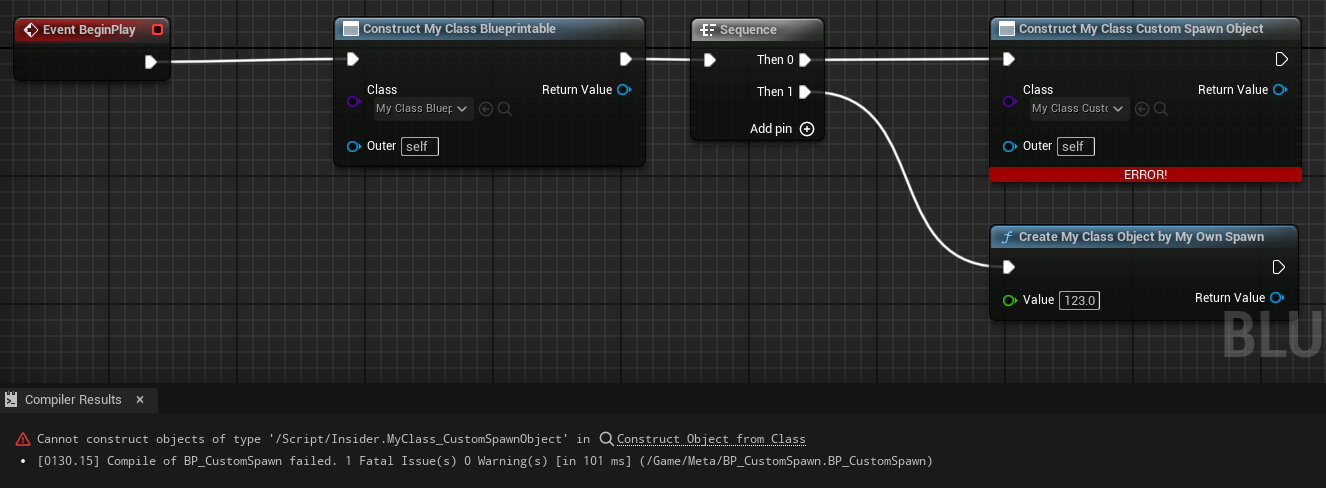Click the Outer pin on Construct My Class Blueprintable

(353, 147)
